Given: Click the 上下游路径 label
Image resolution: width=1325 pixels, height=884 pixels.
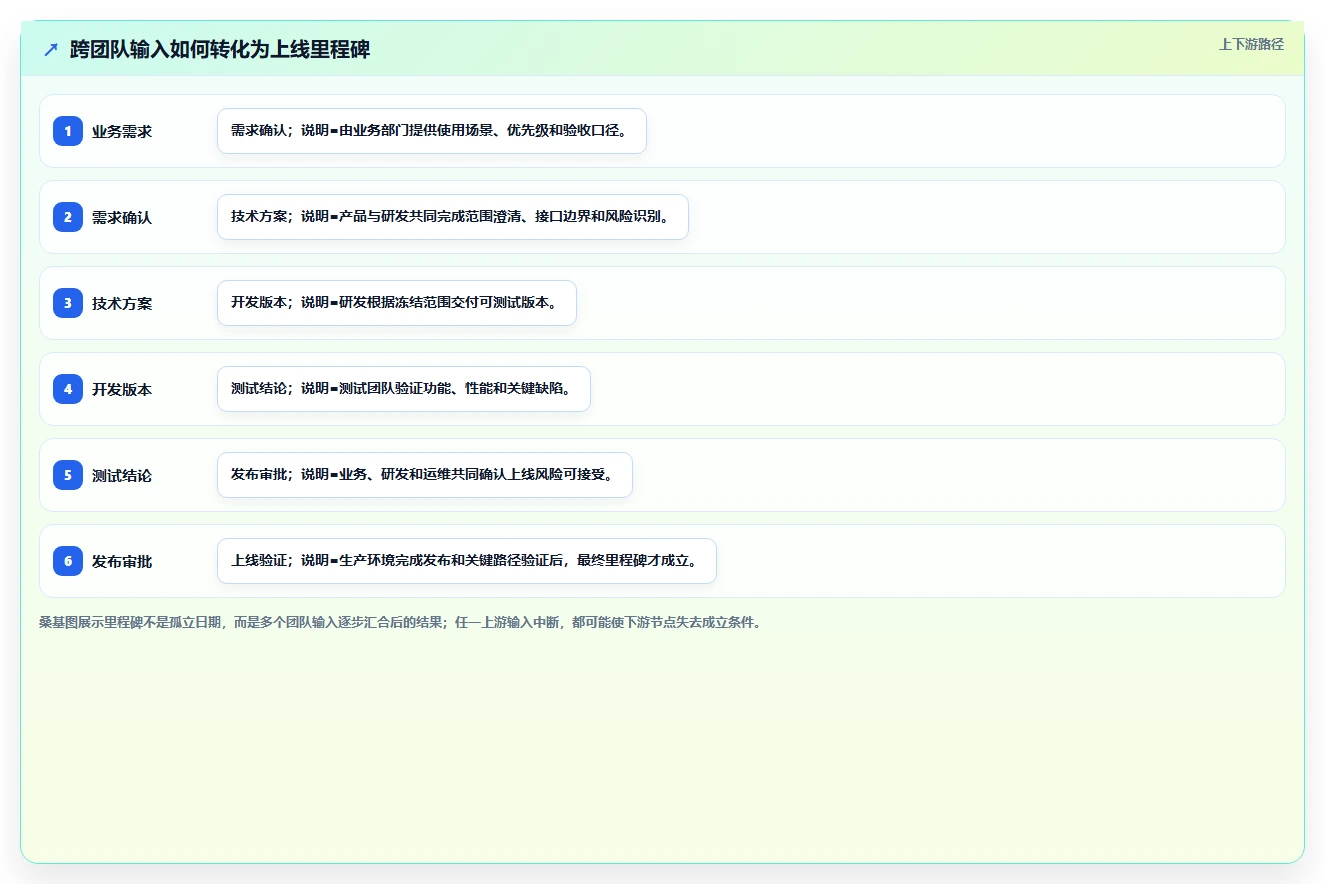Looking at the screenshot, I should (1251, 44).
